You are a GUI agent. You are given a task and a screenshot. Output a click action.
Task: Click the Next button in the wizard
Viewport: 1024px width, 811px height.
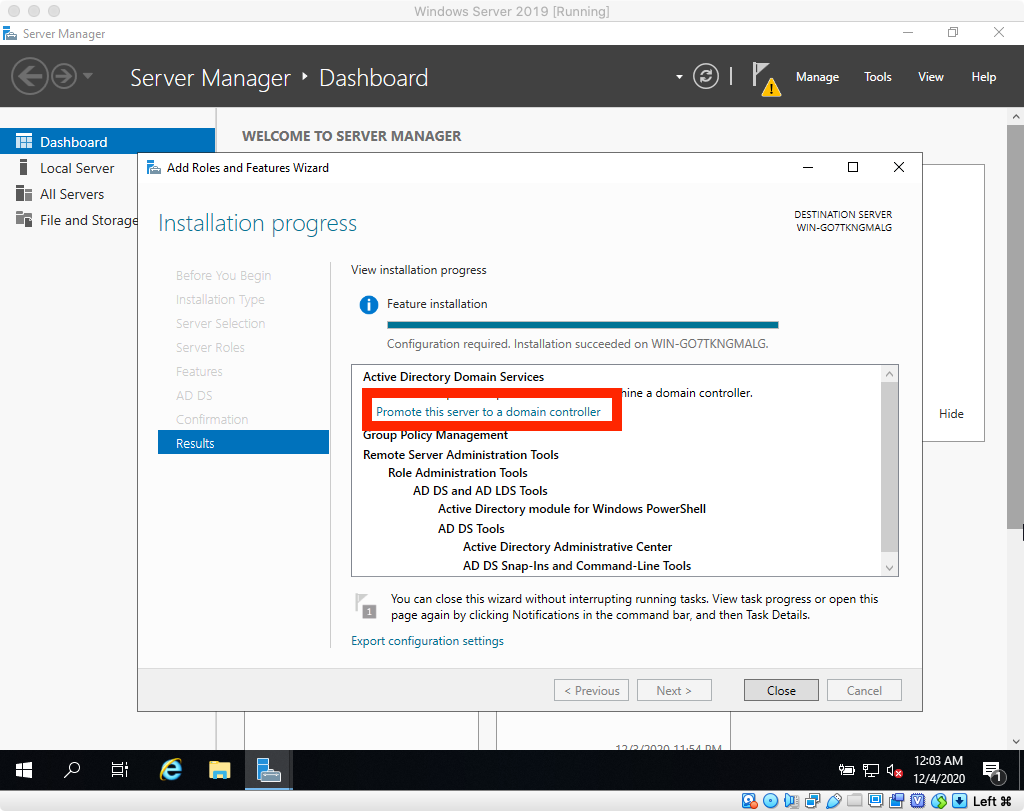(x=674, y=690)
